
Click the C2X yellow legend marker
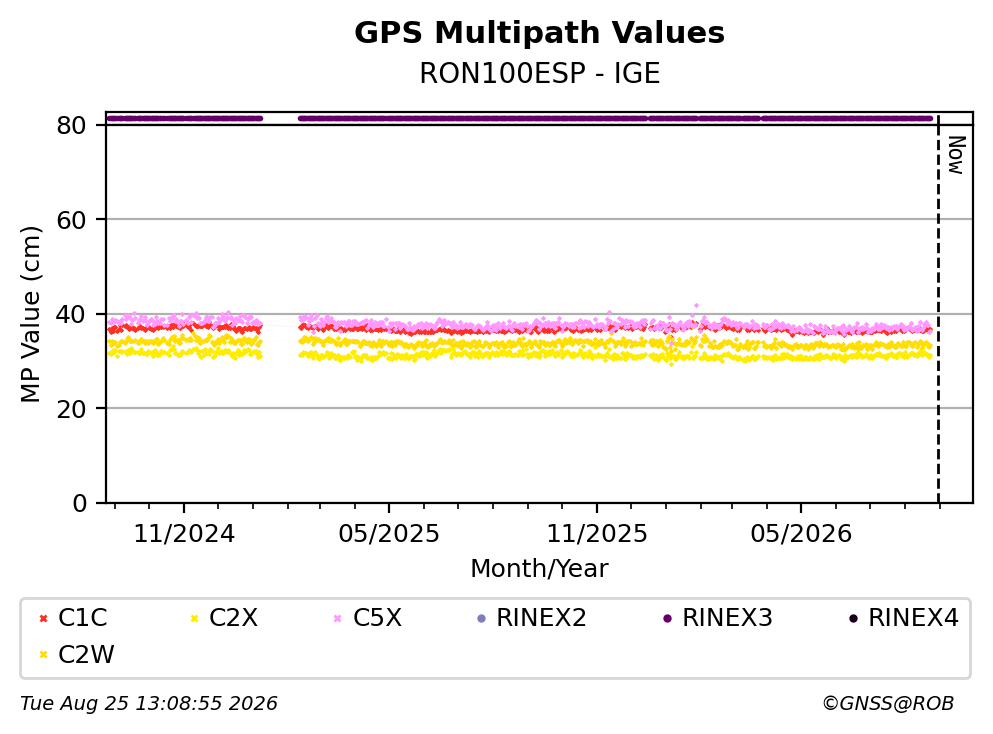pos(194,618)
